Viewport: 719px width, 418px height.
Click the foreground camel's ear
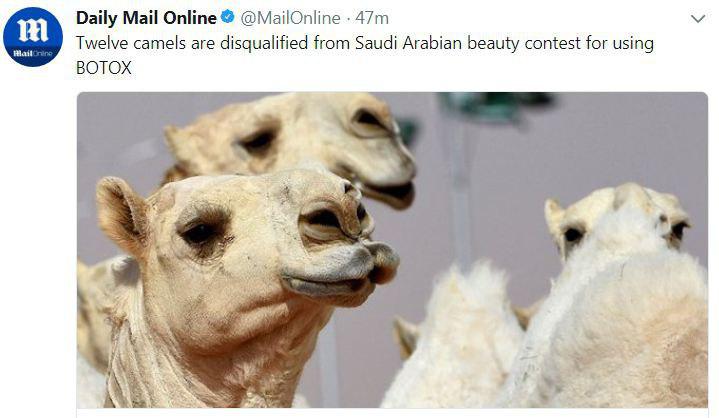122,214
